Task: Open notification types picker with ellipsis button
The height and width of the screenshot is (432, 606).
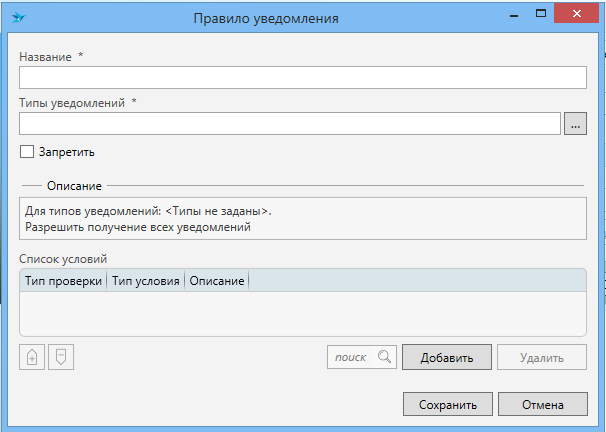Action: 575,124
